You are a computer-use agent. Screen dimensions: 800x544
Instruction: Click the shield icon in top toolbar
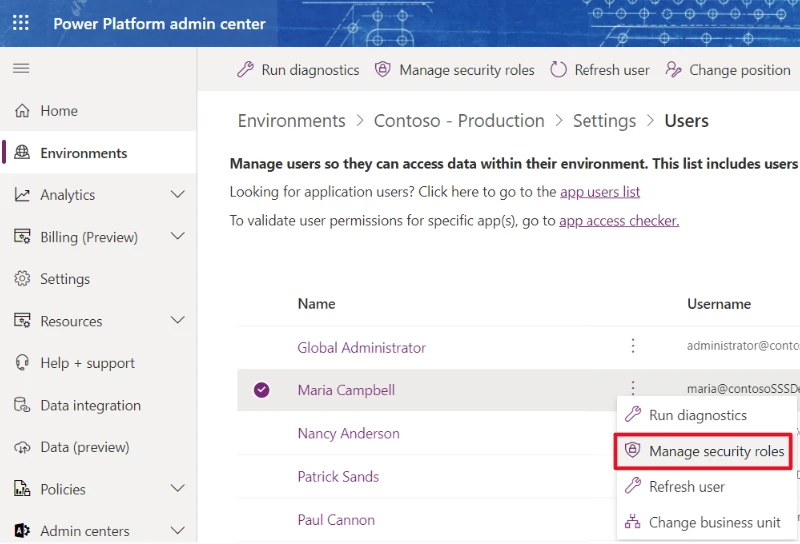(x=383, y=69)
